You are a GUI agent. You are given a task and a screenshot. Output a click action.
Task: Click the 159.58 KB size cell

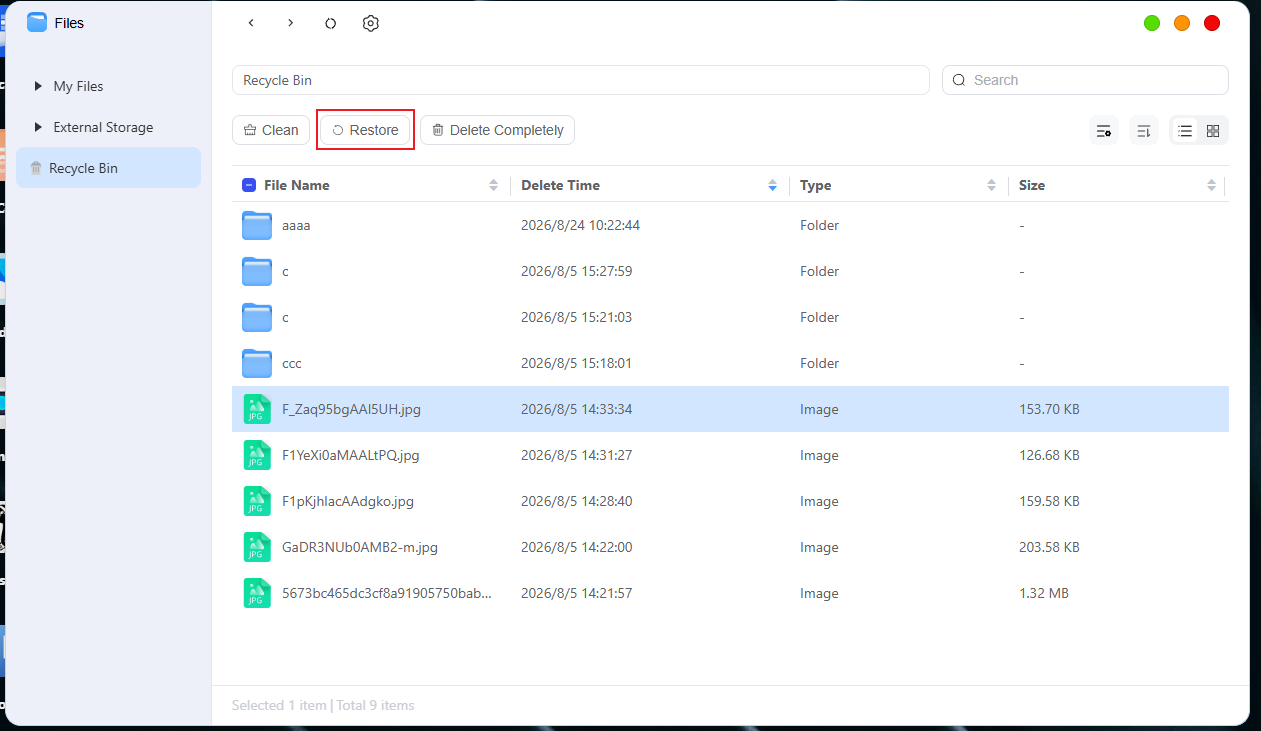(1049, 501)
